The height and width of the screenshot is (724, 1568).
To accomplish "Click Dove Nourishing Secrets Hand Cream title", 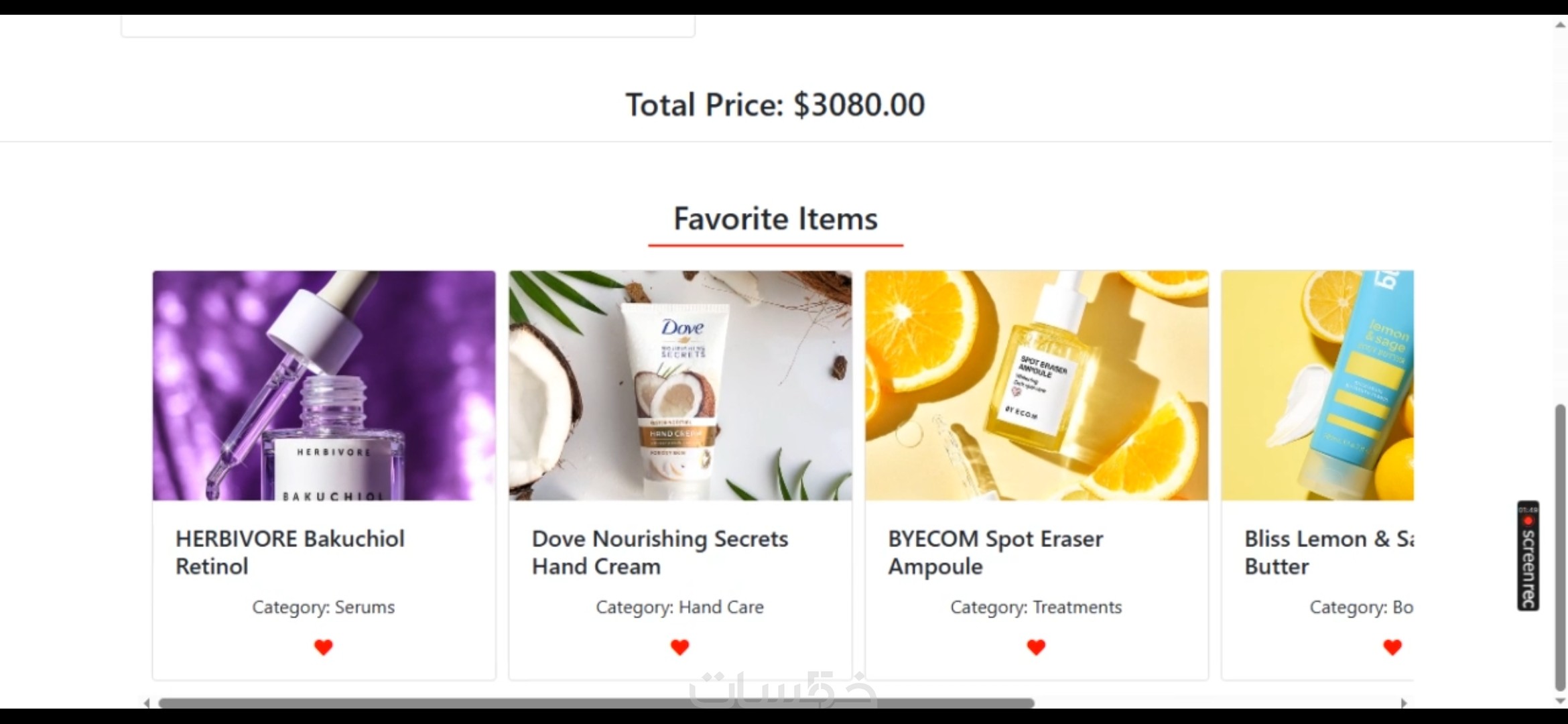I will tap(660, 552).
